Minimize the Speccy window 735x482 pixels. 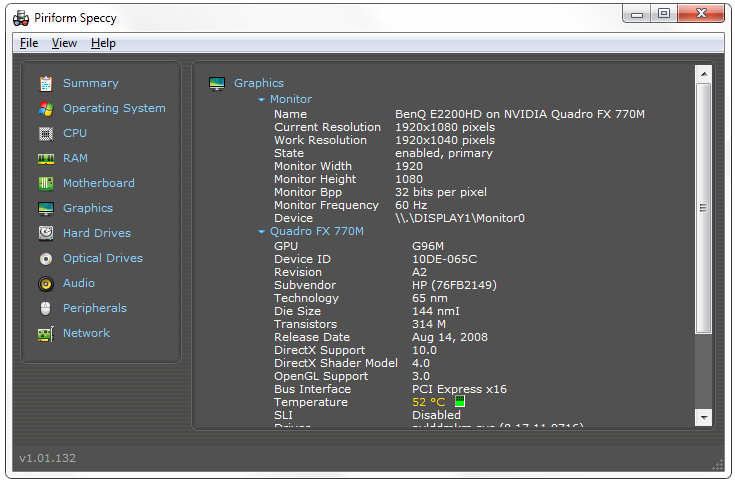(x=637, y=14)
